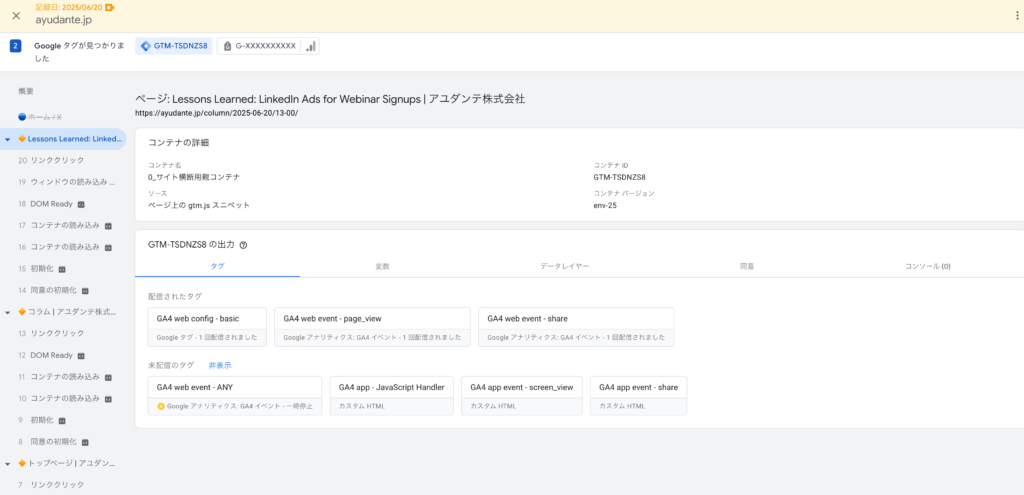Click the message icon beside 15 初期化
The image size is (1024, 495).
(62, 269)
